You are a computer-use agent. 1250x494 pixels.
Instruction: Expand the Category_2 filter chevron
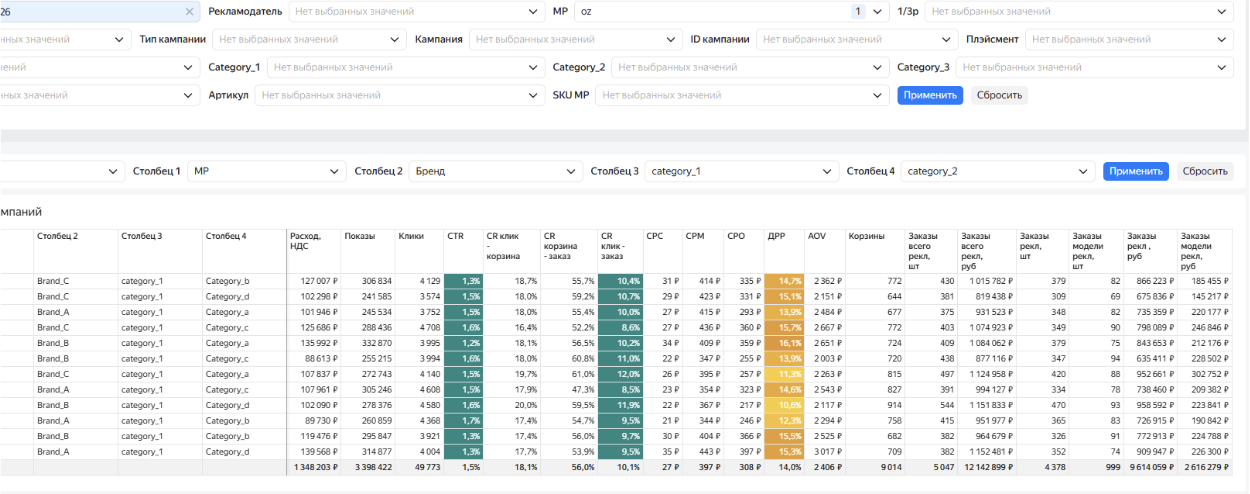point(877,68)
